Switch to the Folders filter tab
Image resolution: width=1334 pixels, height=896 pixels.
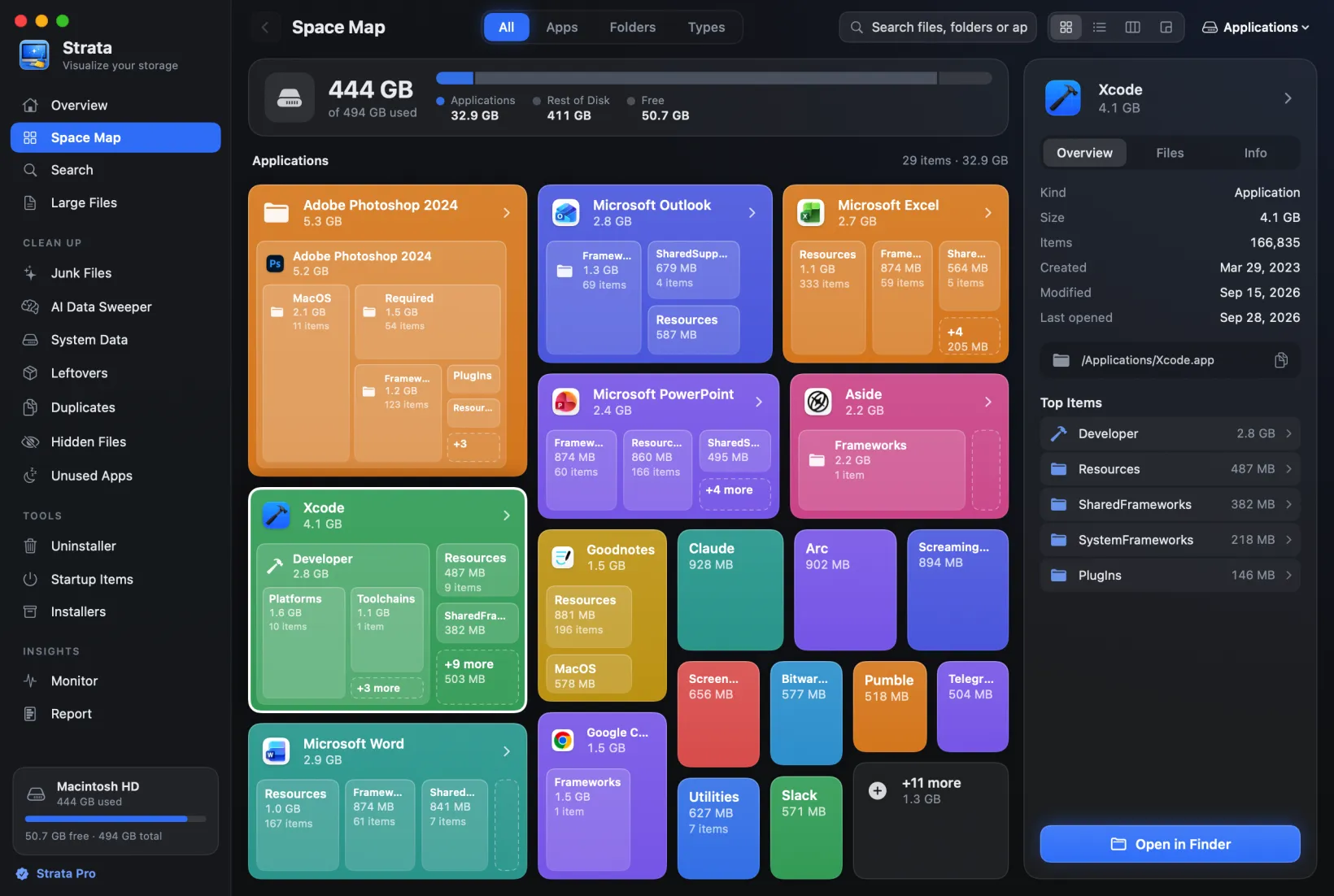point(632,27)
